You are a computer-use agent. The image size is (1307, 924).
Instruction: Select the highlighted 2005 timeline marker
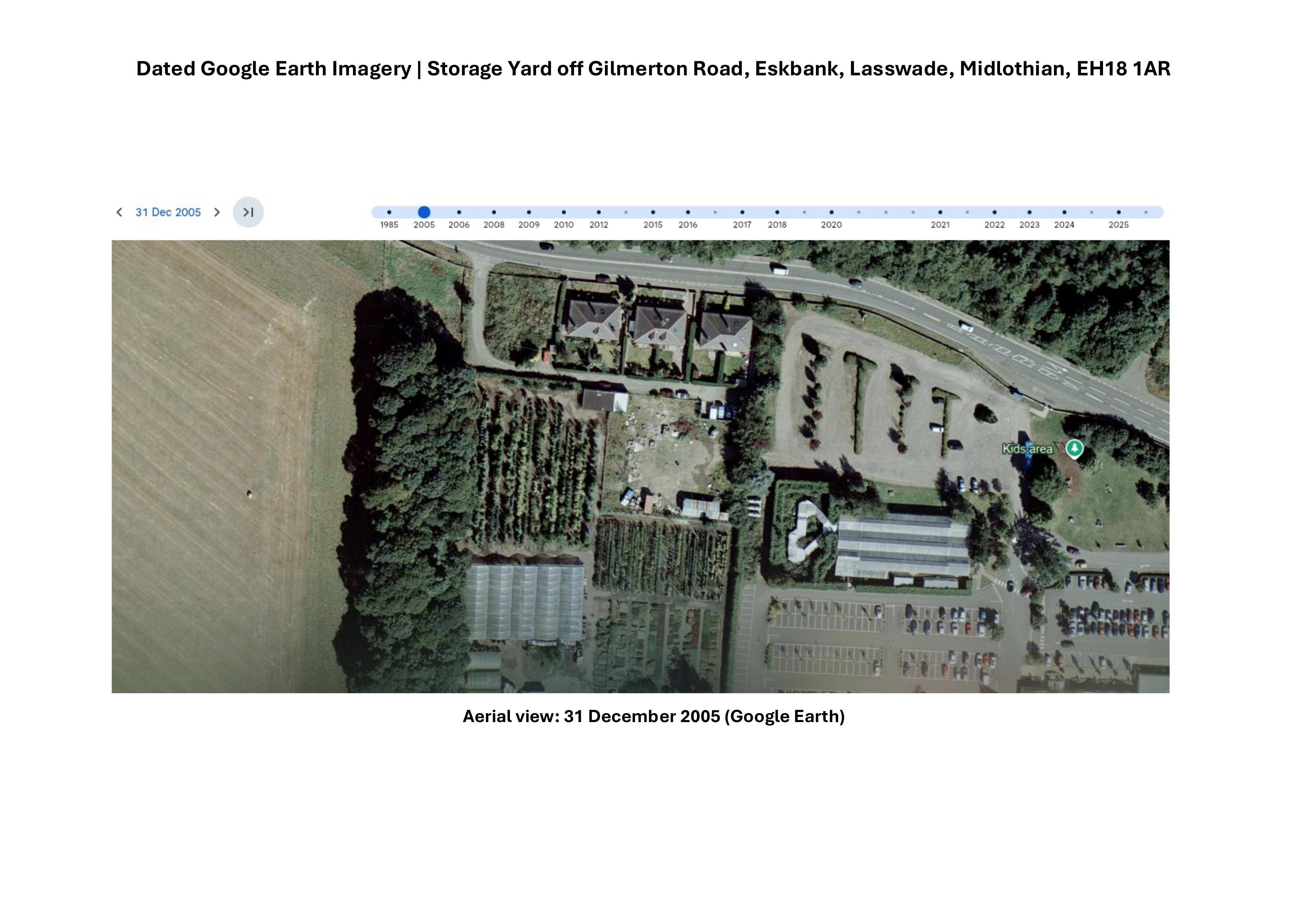[424, 212]
